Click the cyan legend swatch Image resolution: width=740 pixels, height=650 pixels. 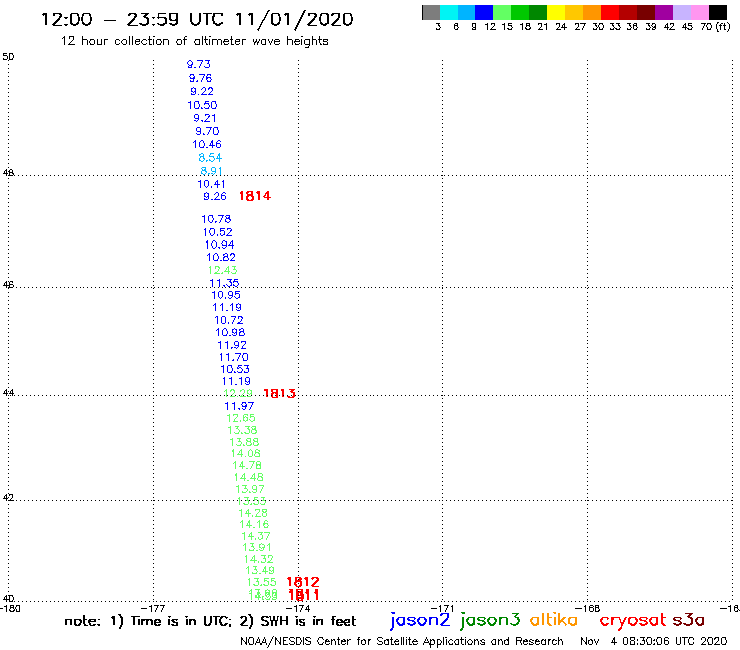[449, 12]
